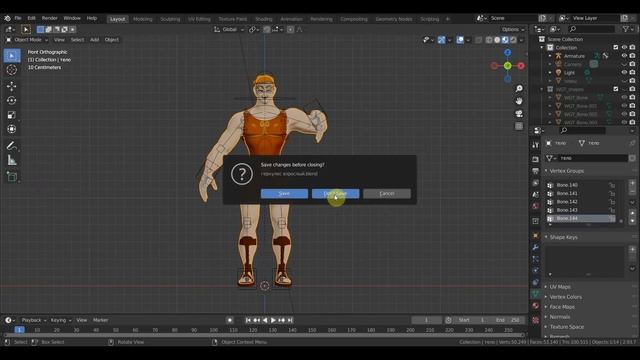Switch to the Sculpting workspace tab
The image size is (640, 360).
(x=170, y=19)
